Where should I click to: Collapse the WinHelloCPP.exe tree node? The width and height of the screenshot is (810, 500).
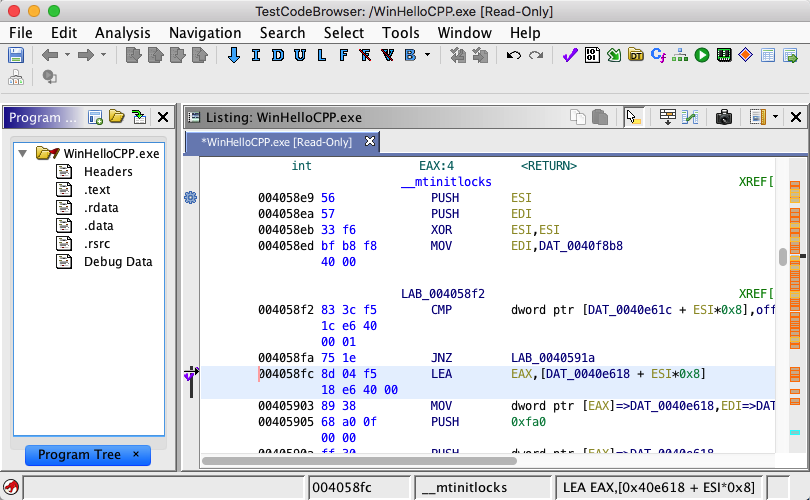pyautogui.click(x=23, y=154)
